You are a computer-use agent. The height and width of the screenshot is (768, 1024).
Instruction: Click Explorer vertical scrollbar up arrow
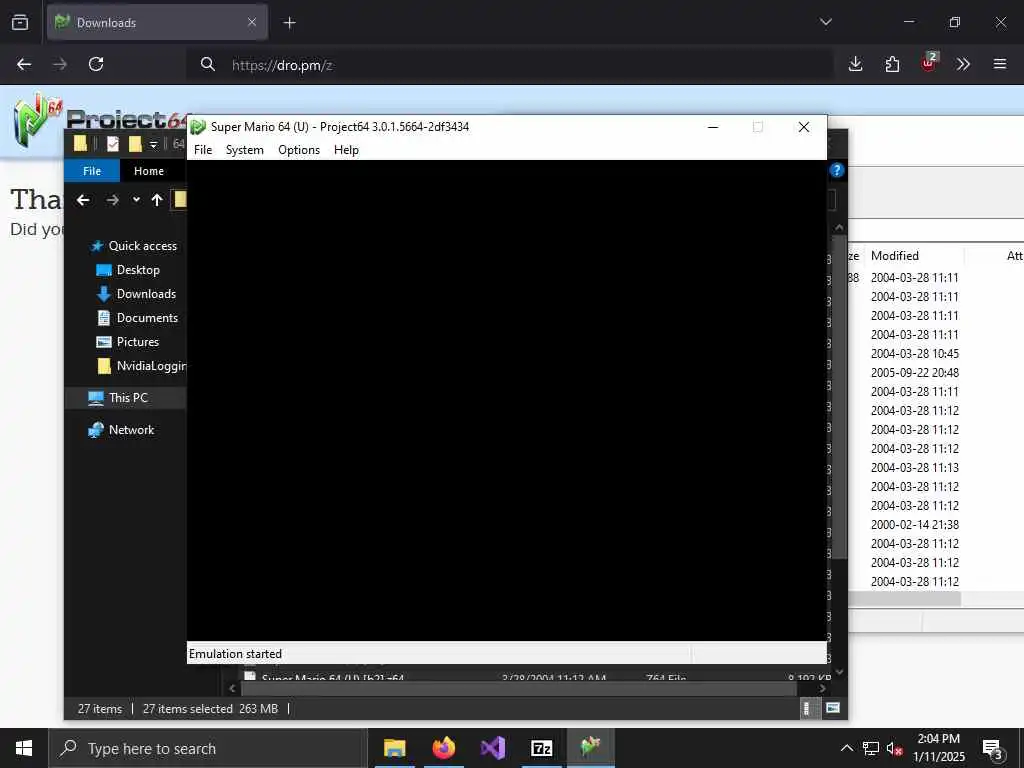point(839,227)
